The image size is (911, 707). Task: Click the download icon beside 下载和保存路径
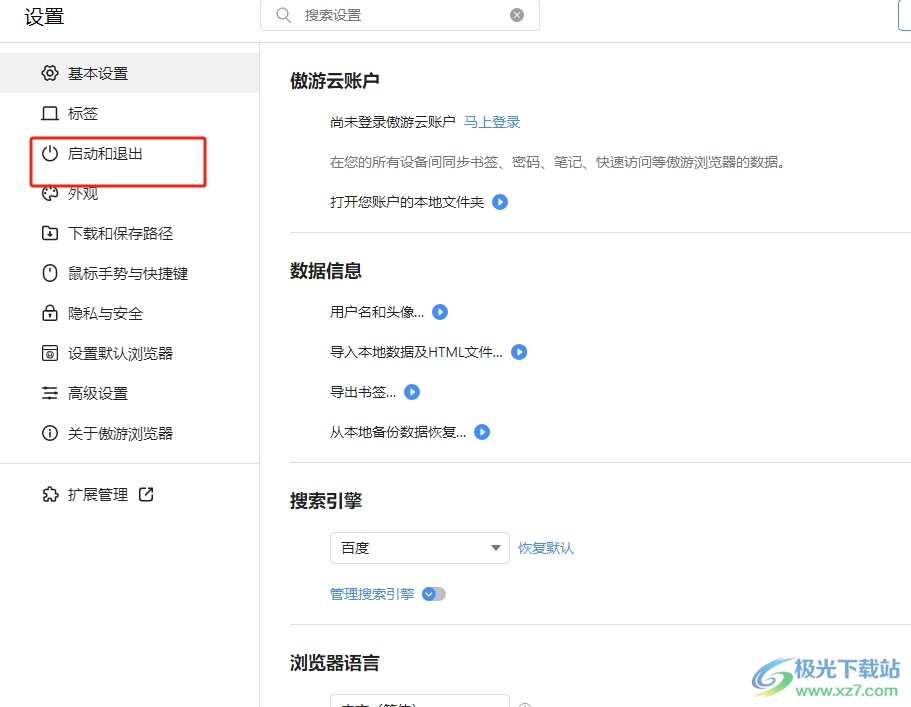tap(50, 234)
